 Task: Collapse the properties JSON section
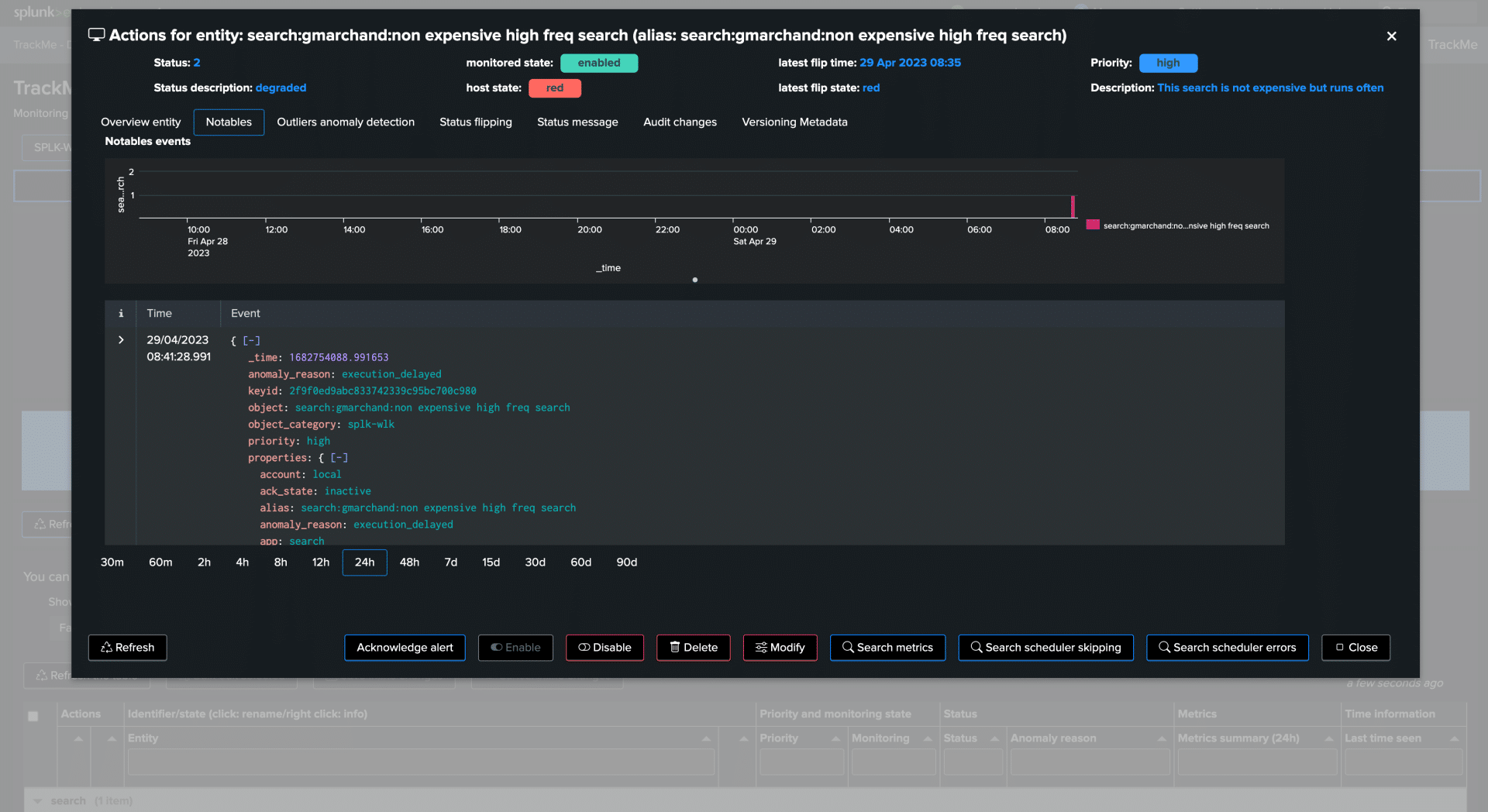(x=339, y=458)
